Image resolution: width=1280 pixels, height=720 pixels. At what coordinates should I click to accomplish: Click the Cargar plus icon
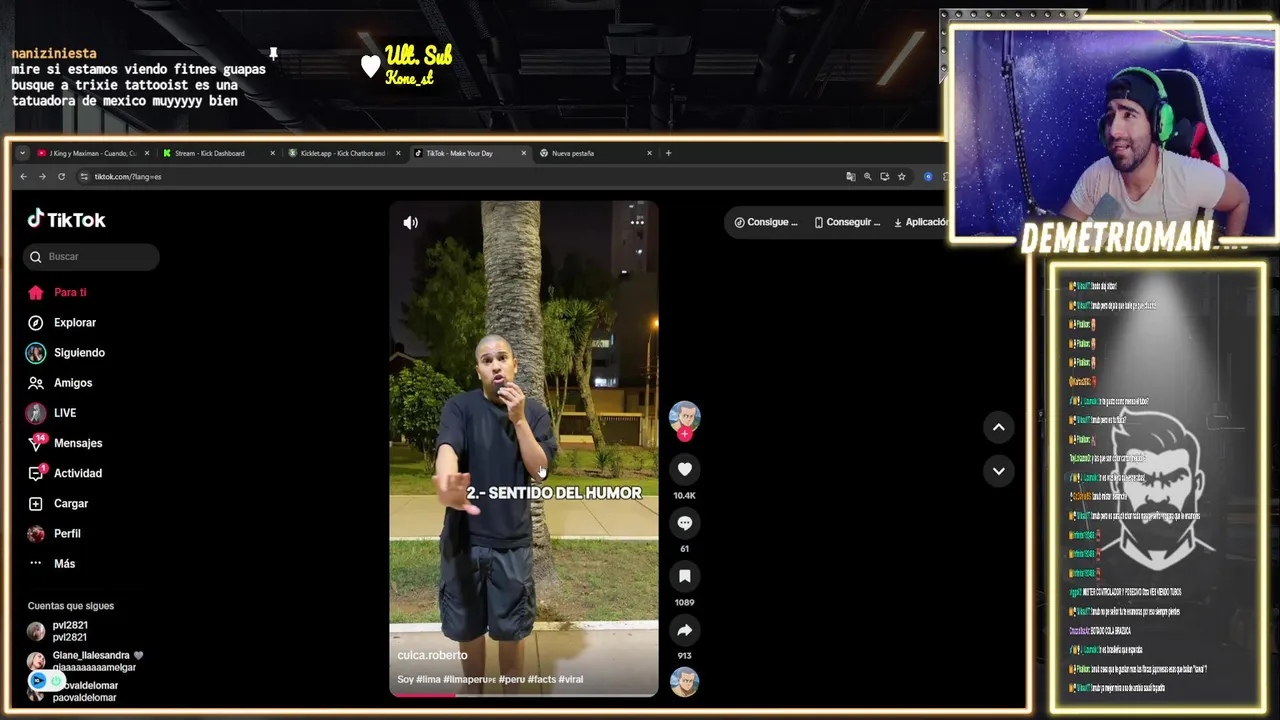point(36,503)
